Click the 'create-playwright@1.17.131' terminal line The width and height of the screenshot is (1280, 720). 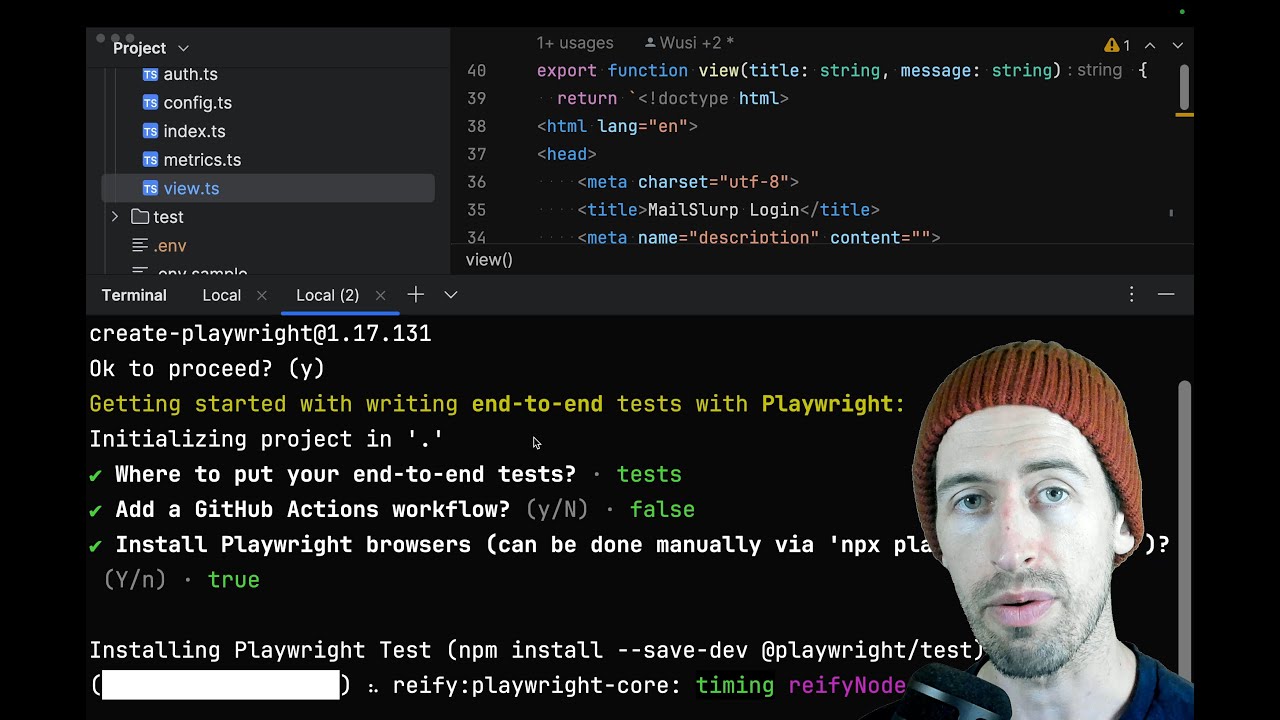[x=260, y=334]
